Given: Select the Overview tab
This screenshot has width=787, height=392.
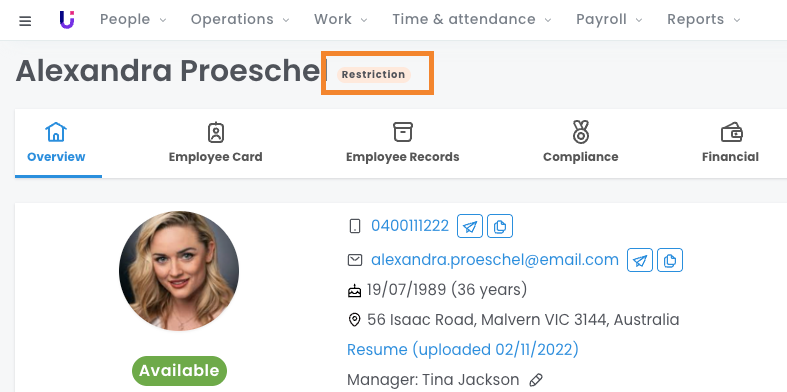Looking at the screenshot, I should click(56, 143).
